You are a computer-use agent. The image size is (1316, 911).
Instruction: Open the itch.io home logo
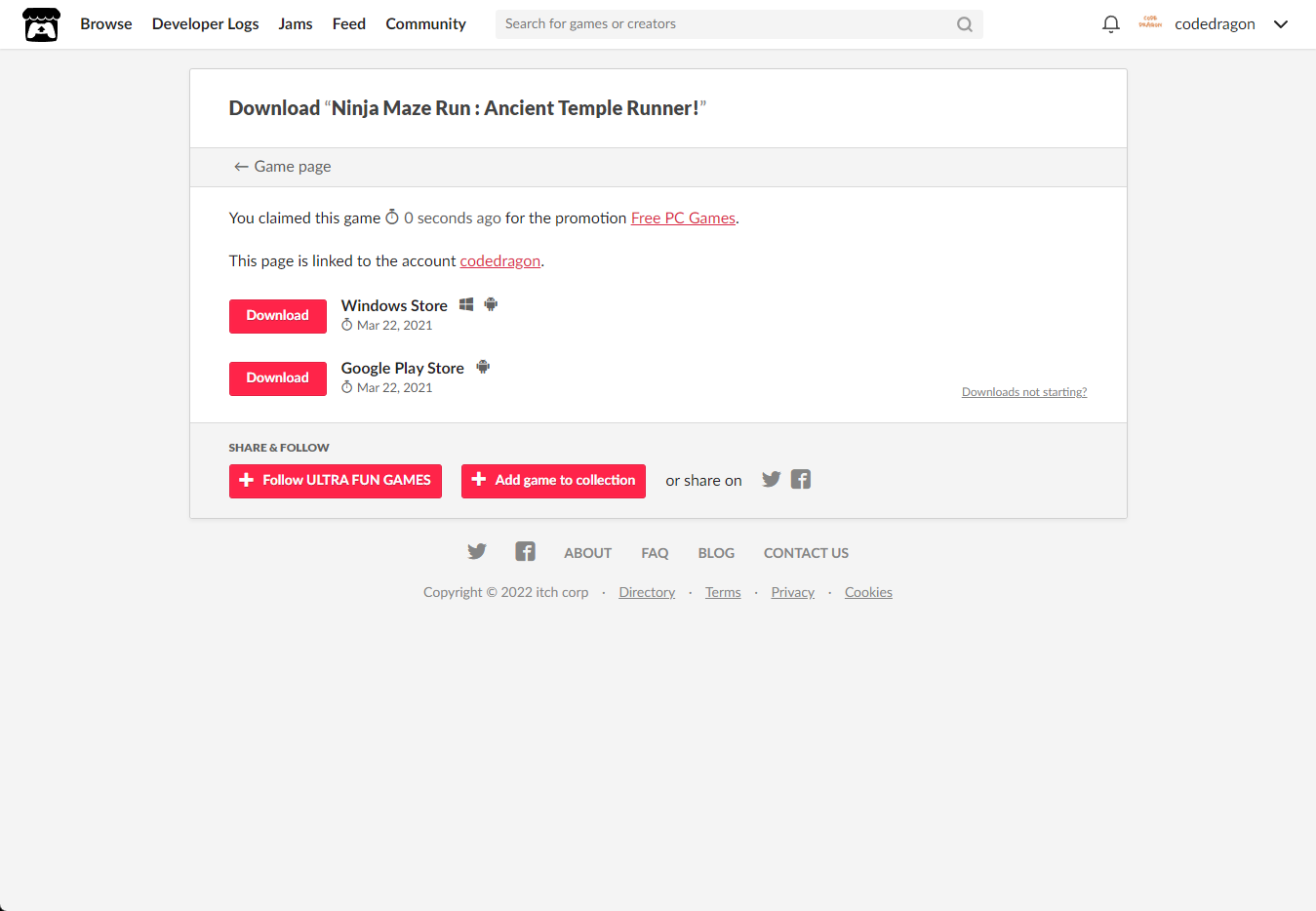[41, 24]
